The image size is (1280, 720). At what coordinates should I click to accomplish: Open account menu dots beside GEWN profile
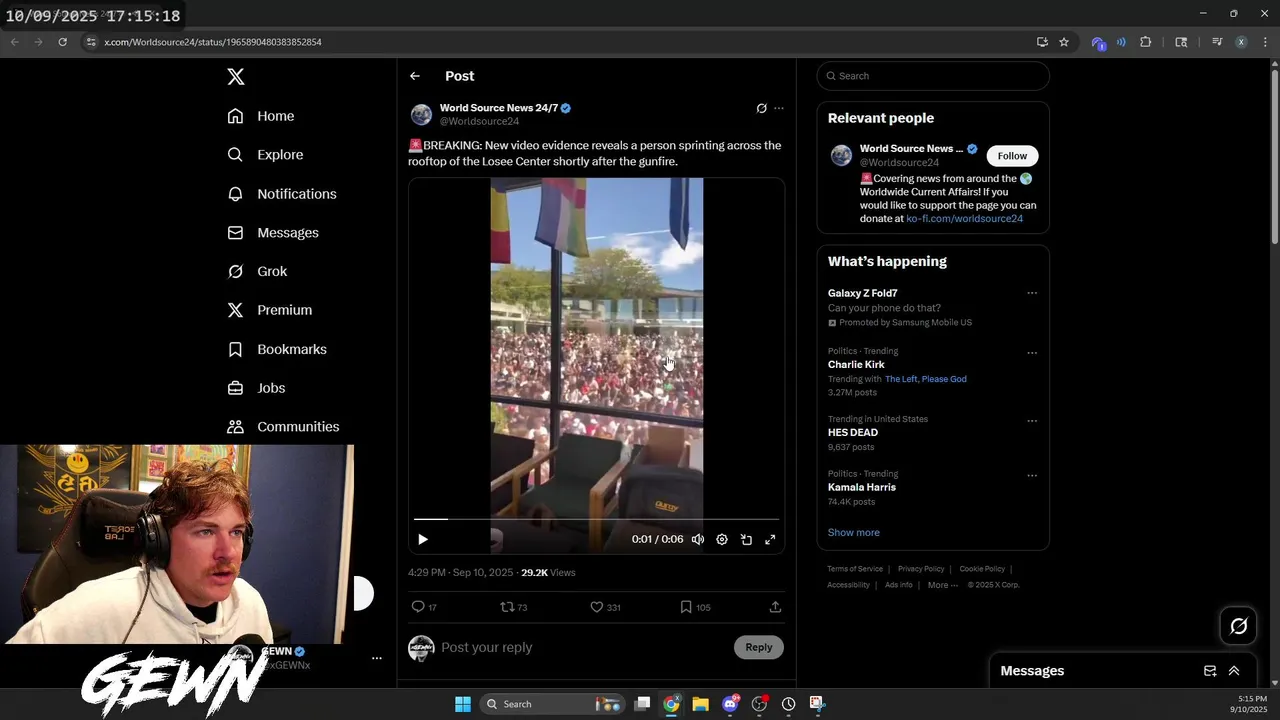tap(377, 658)
